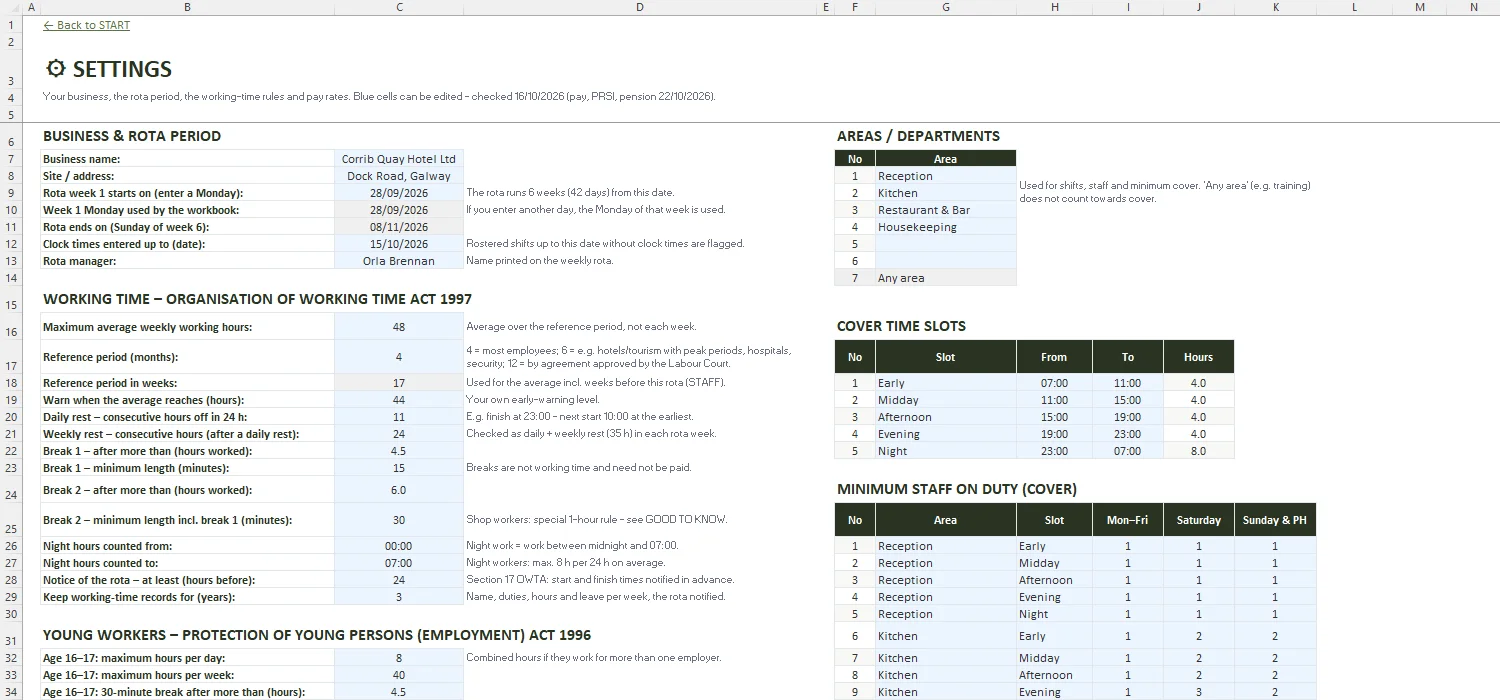Click the Labour Court note for reference period
This screenshot has width=1500, height=700.
click(x=628, y=357)
